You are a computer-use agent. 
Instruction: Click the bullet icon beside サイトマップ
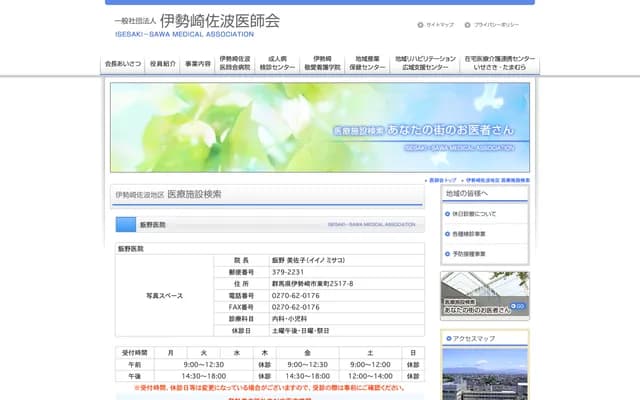point(419,24)
